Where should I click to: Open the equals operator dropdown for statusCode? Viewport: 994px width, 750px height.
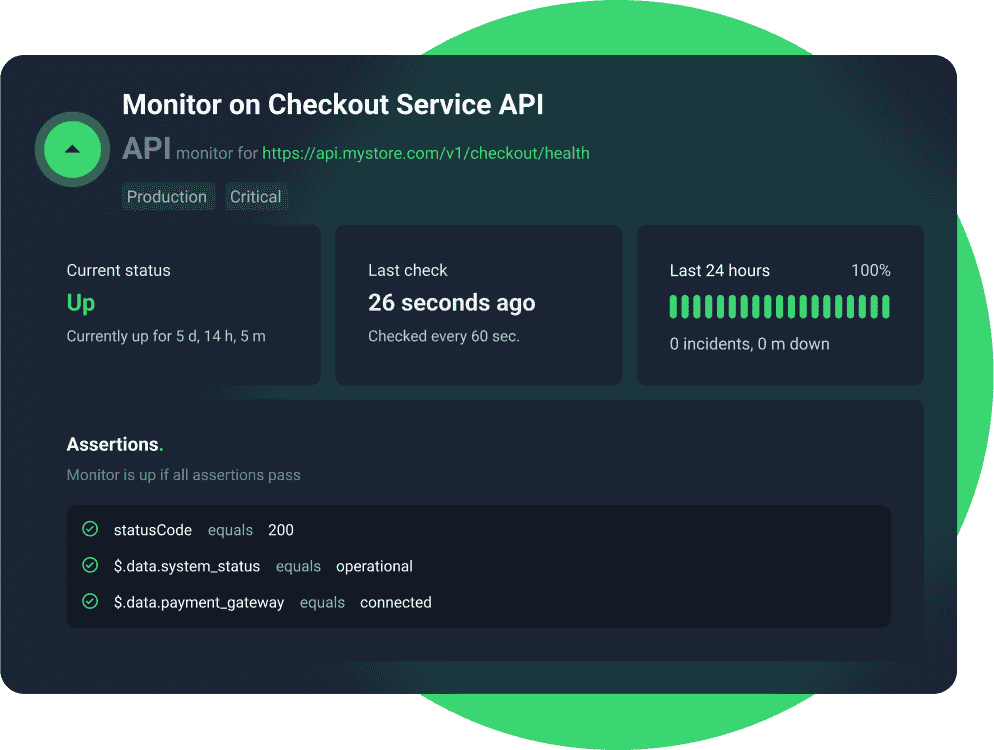230,530
